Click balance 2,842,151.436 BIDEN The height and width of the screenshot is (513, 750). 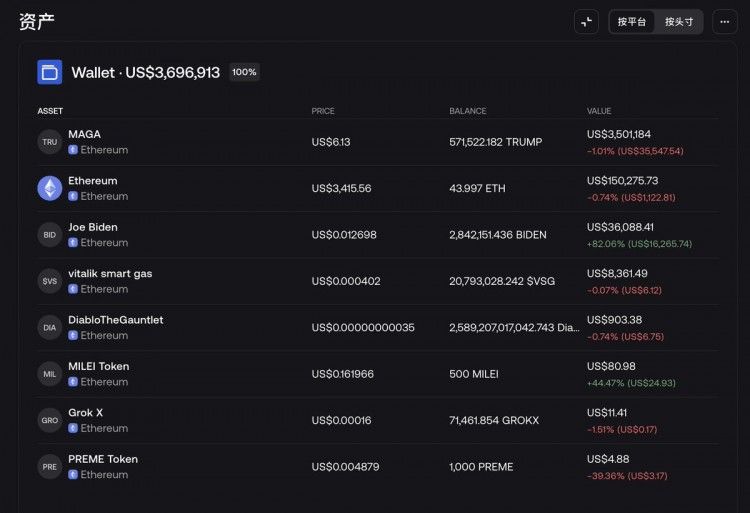tap(498, 235)
